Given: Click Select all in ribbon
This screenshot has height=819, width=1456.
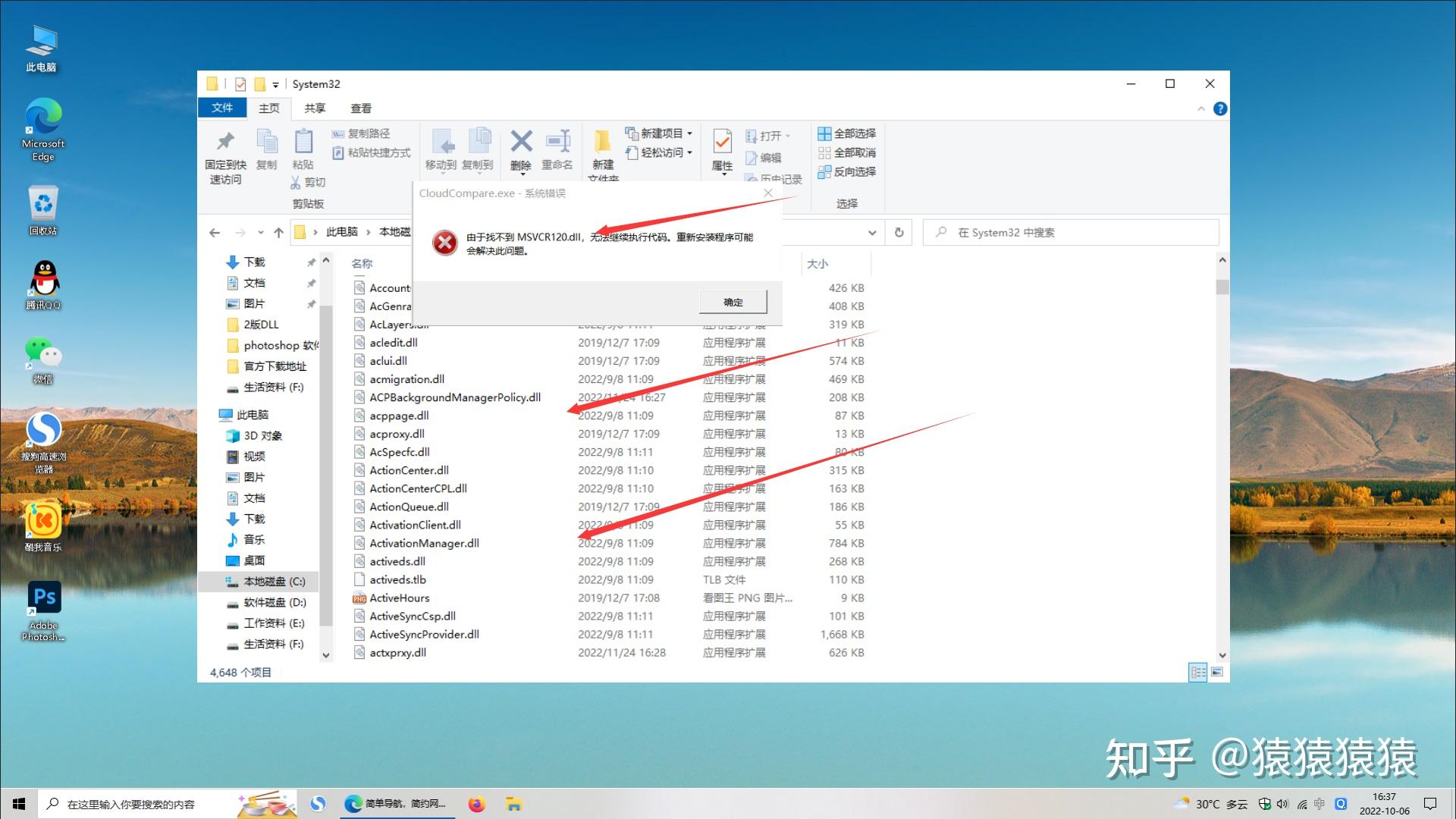Looking at the screenshot, I should tap(847, 133).
